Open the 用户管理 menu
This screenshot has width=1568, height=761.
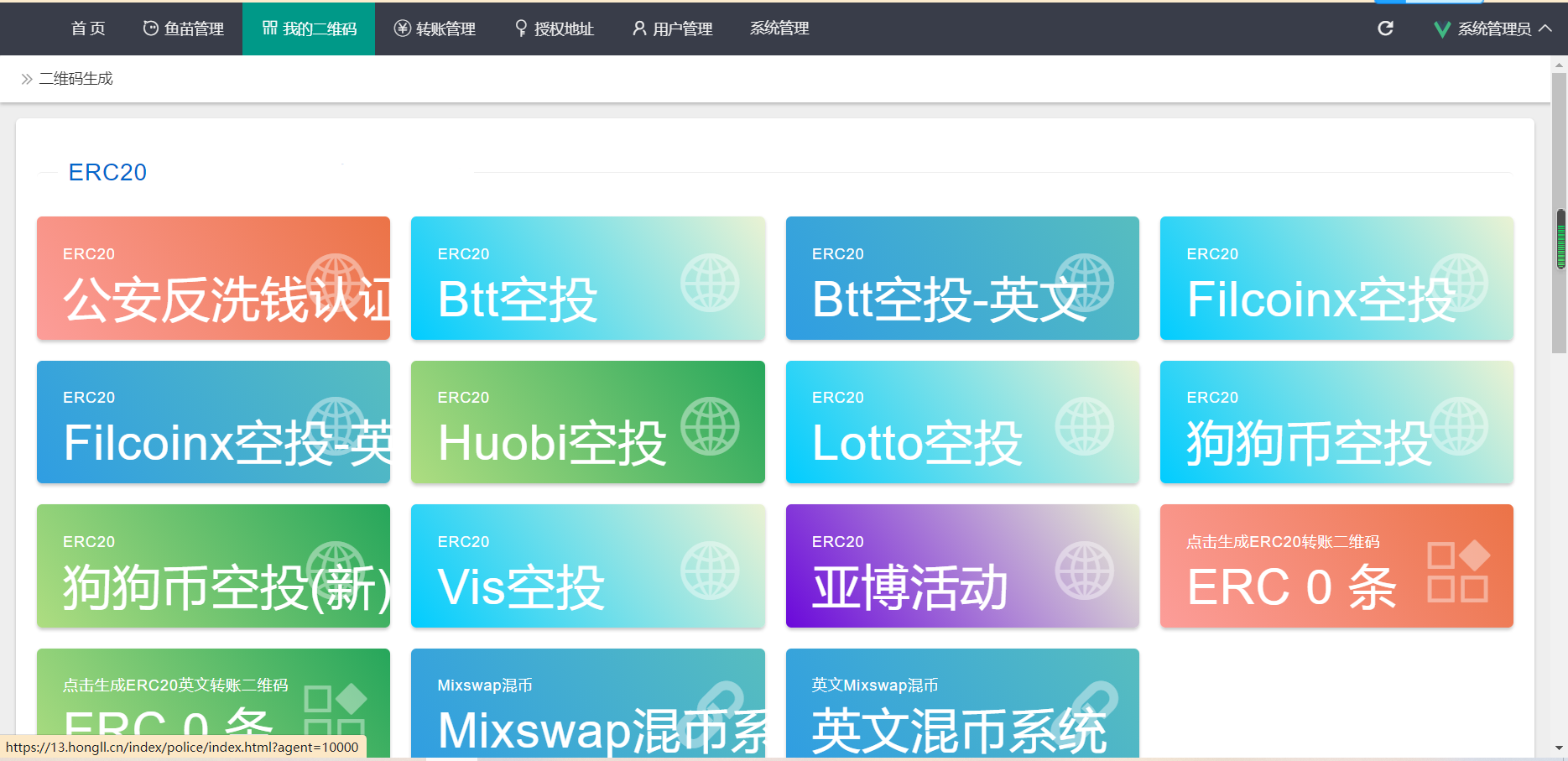(672, 29)
